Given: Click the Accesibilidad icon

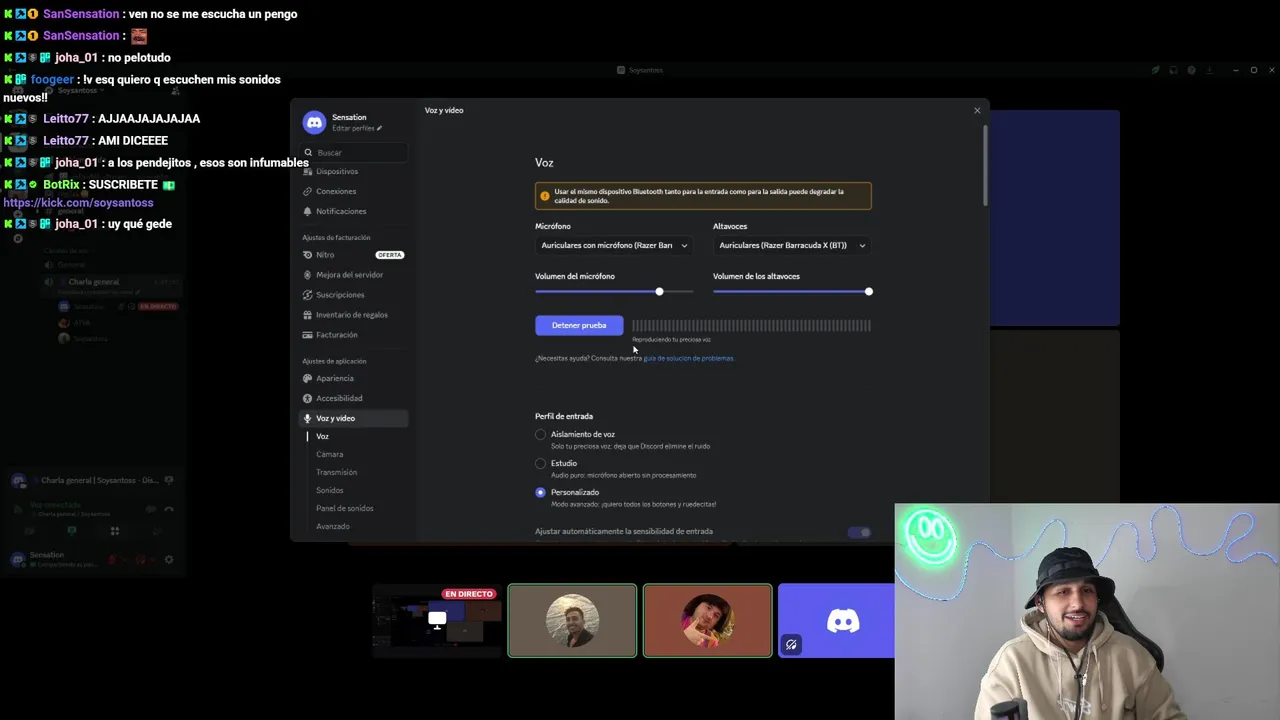Looking at the screenshot, I should 307,398.
